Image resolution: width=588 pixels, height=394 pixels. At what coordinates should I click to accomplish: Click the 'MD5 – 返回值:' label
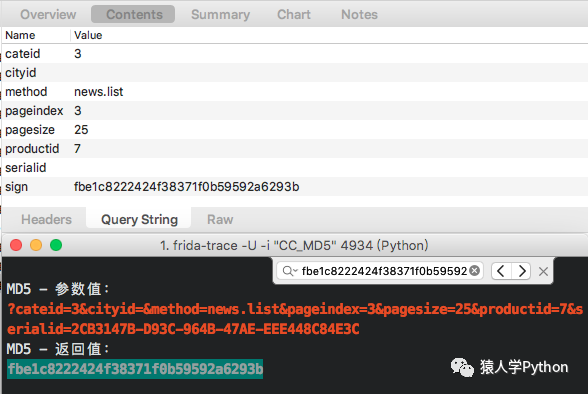pyautogui.click(x=58, y=349)
